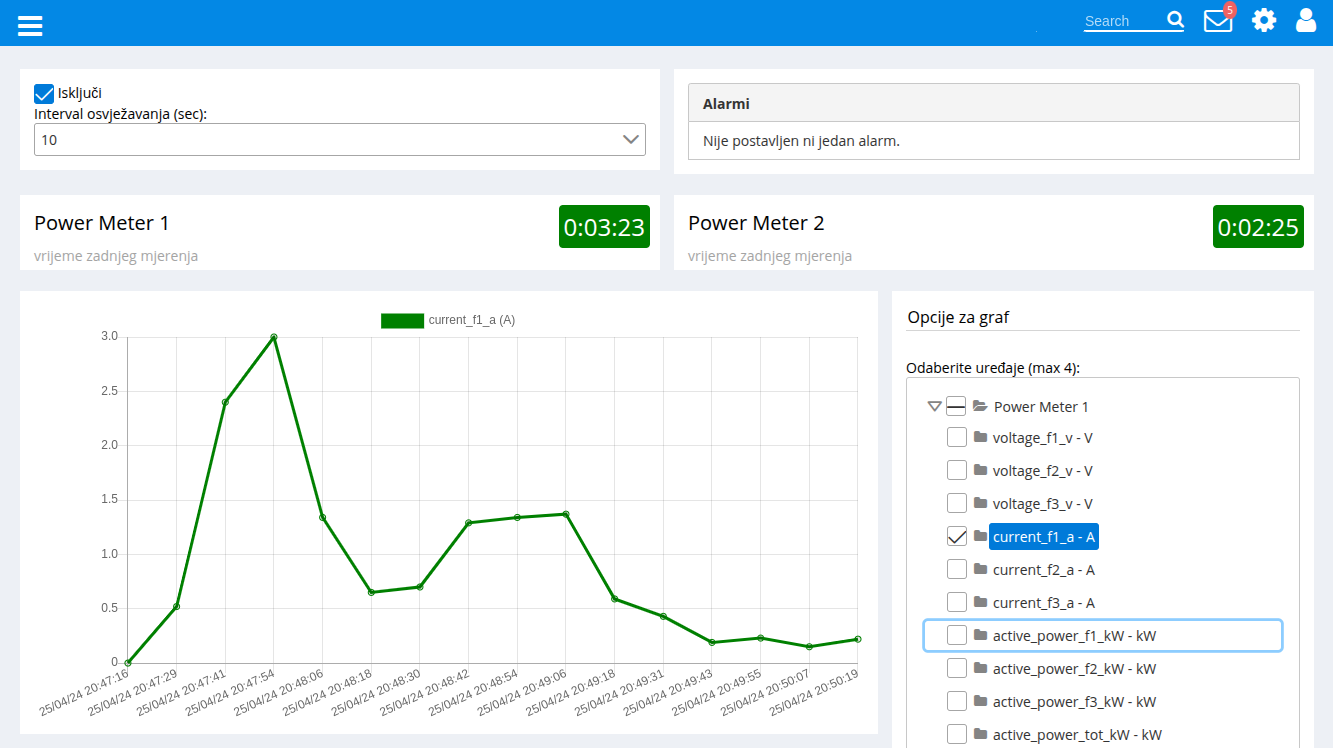Click the search magnifier icon

point(1175,20)
